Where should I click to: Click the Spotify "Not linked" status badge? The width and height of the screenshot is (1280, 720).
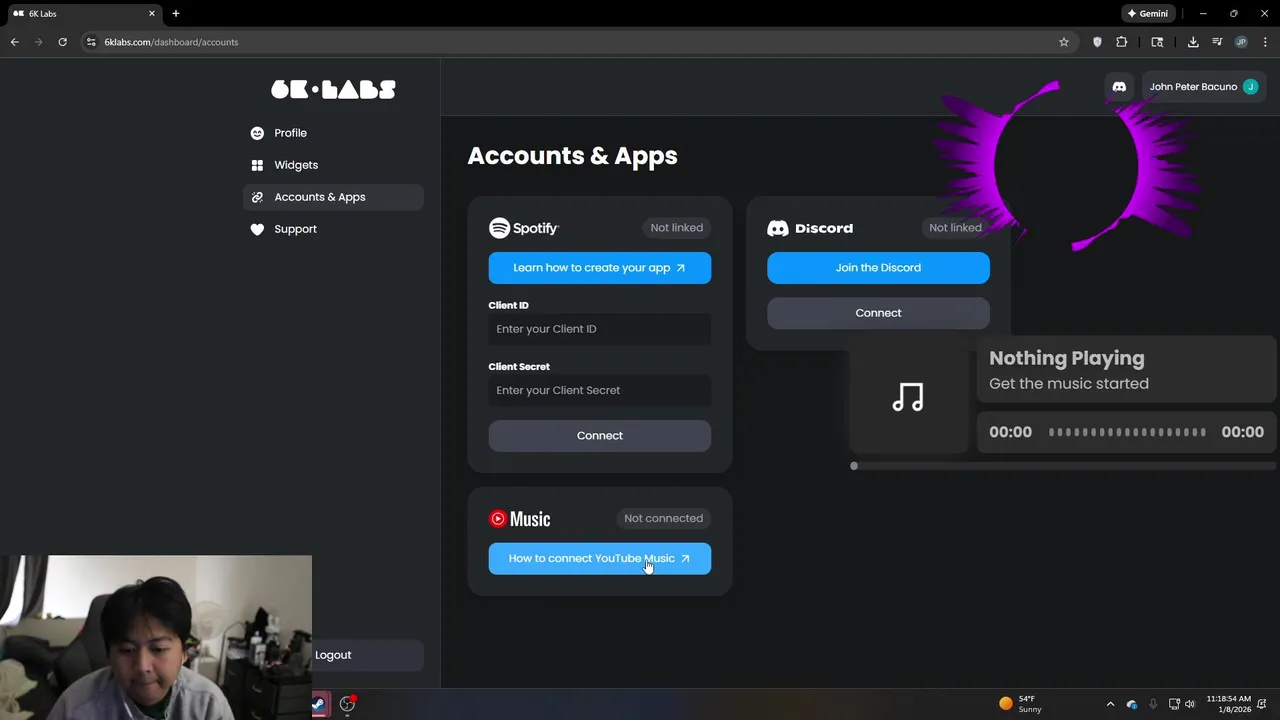(676, 228)
